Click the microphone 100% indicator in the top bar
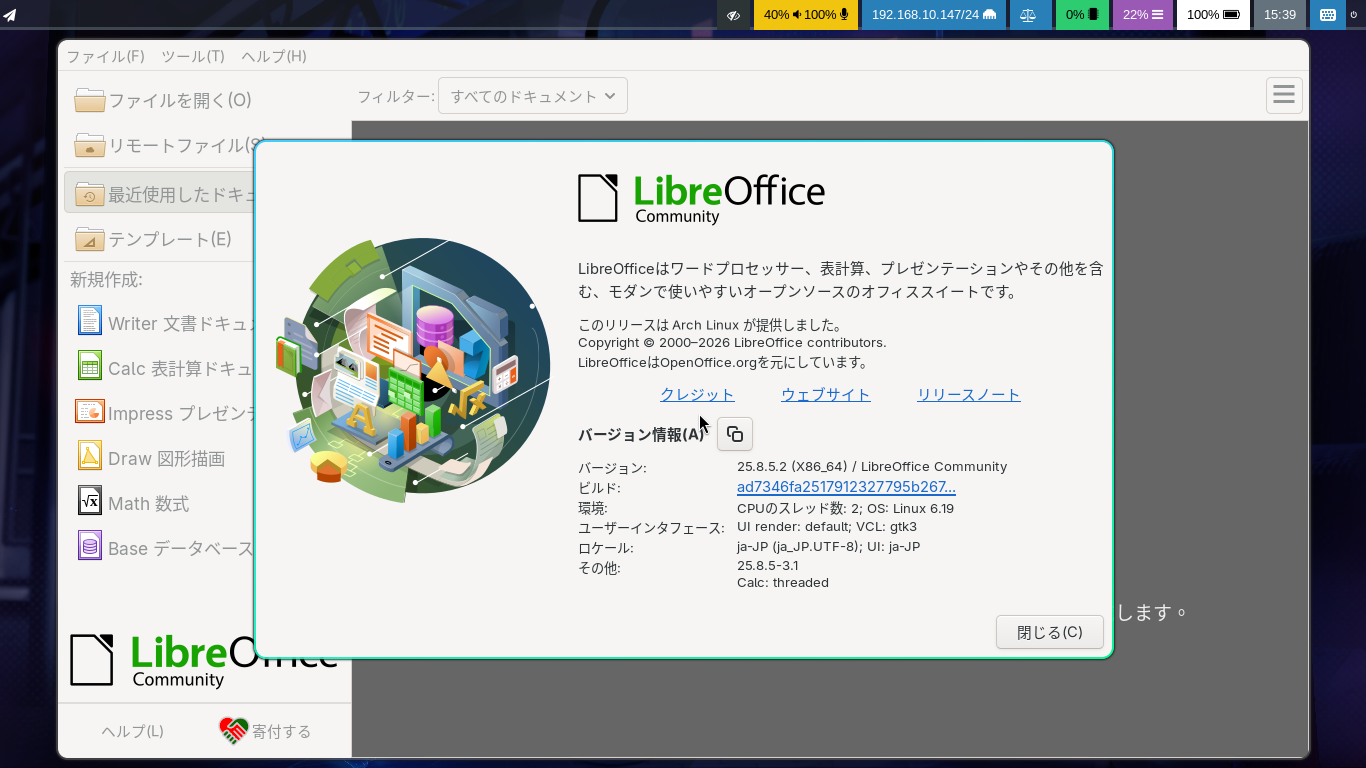This screenshot has width=1366, height=768. click(827, 15)
